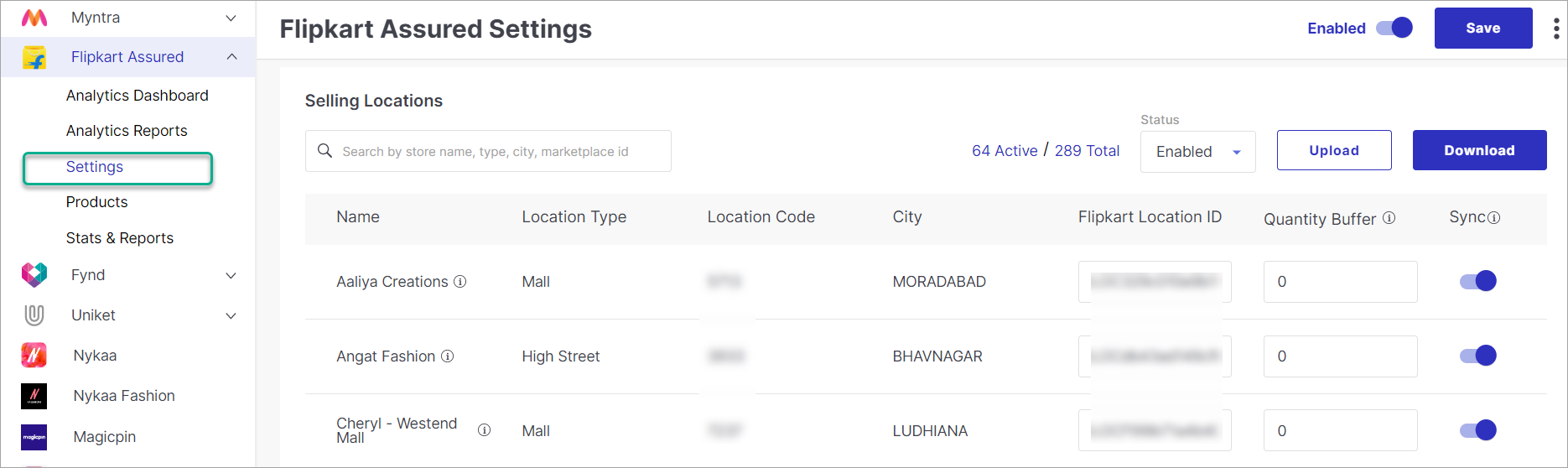1568x468 pixels.
Task: Disable sync for Aaliya Creations
Action: click(1478, 281)
